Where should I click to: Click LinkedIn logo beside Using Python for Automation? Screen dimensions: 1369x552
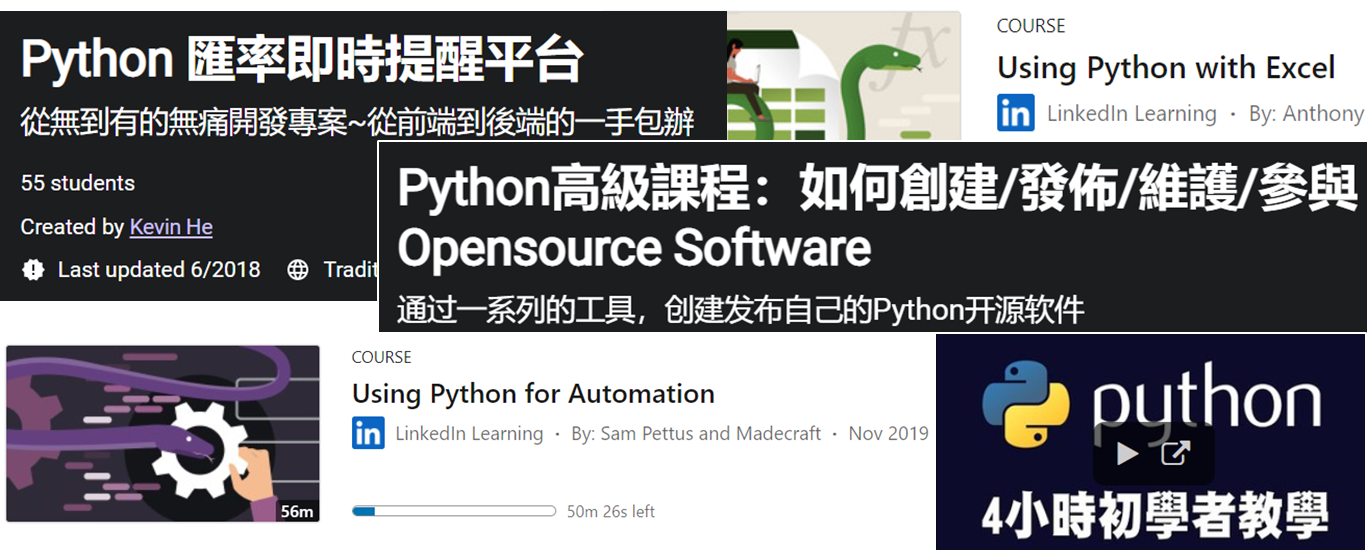[x=368, y=434]
